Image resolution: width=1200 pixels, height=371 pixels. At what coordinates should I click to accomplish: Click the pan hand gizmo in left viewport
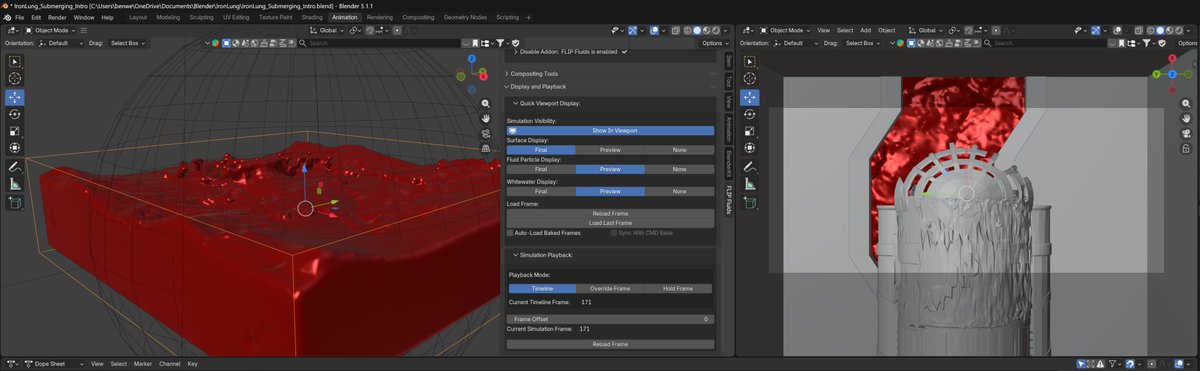point(485,118)
